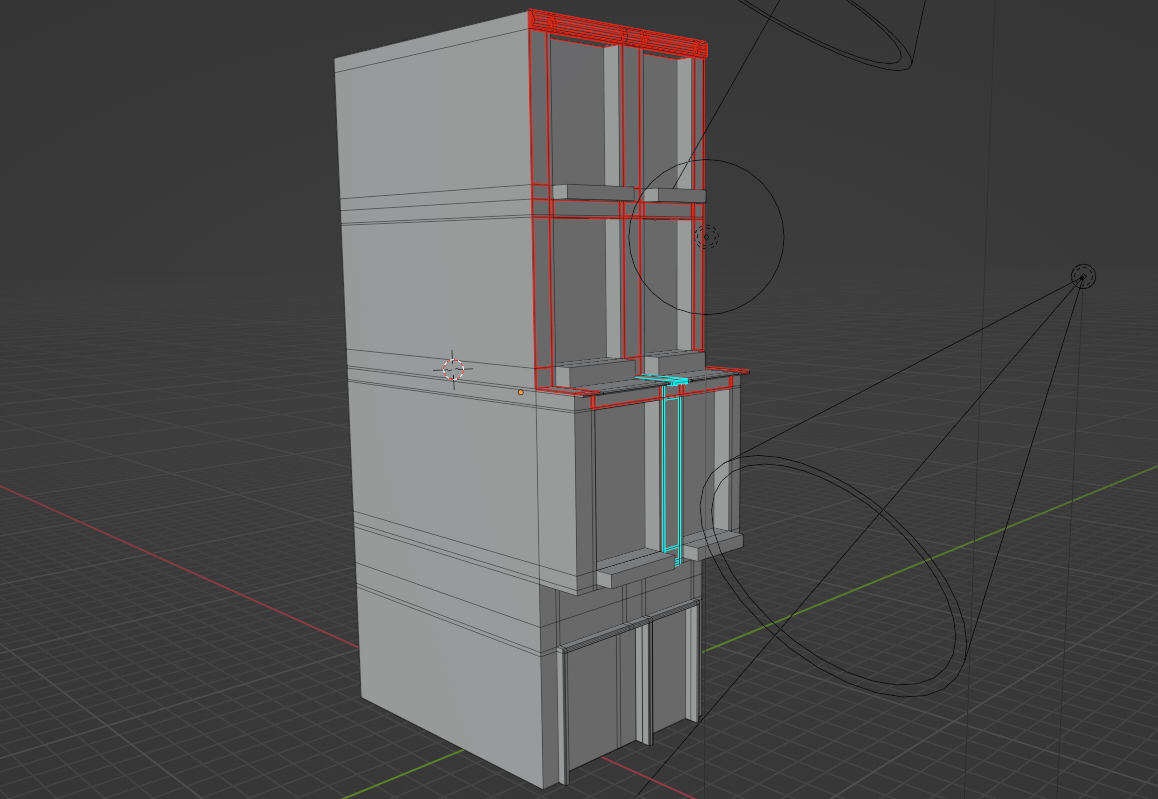Click the red-and-white 3D cursor crosshair
This screenshot has height=799, width=1158.
(x=453, y=369)
